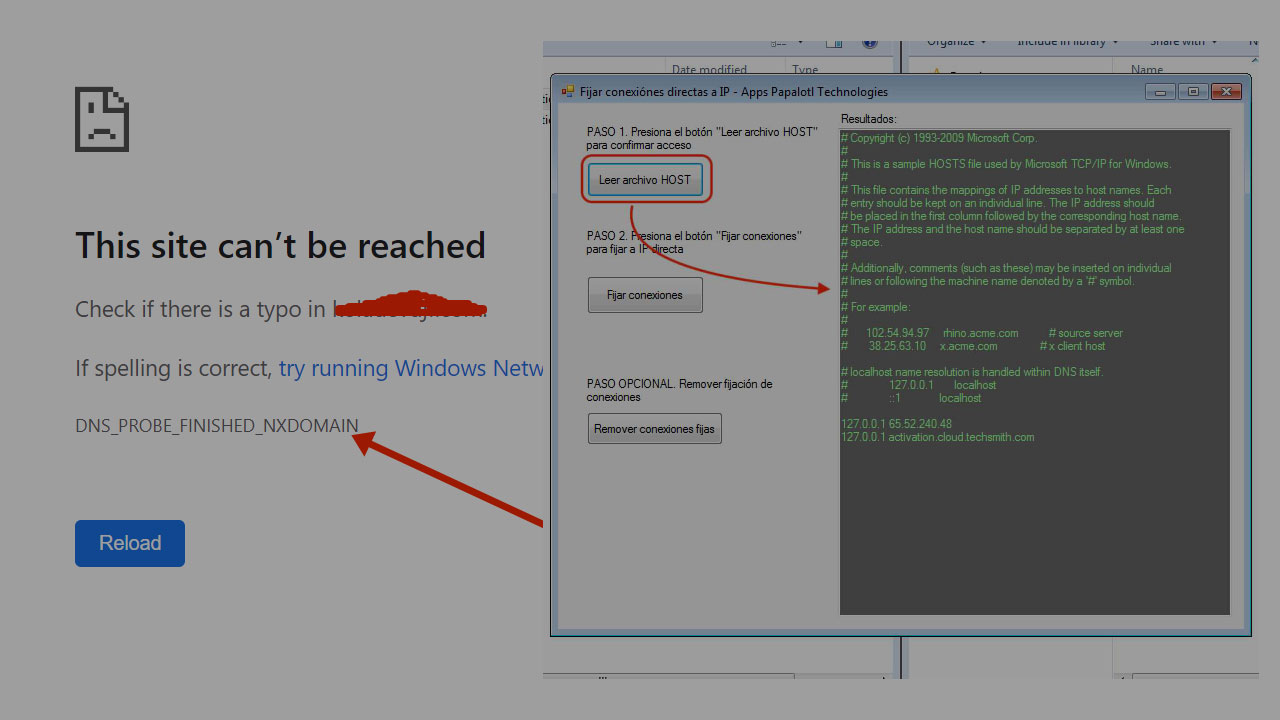Open the Share with dropdown
This screenshot has height=720, width=1280.
click(x=1183, y=43)
